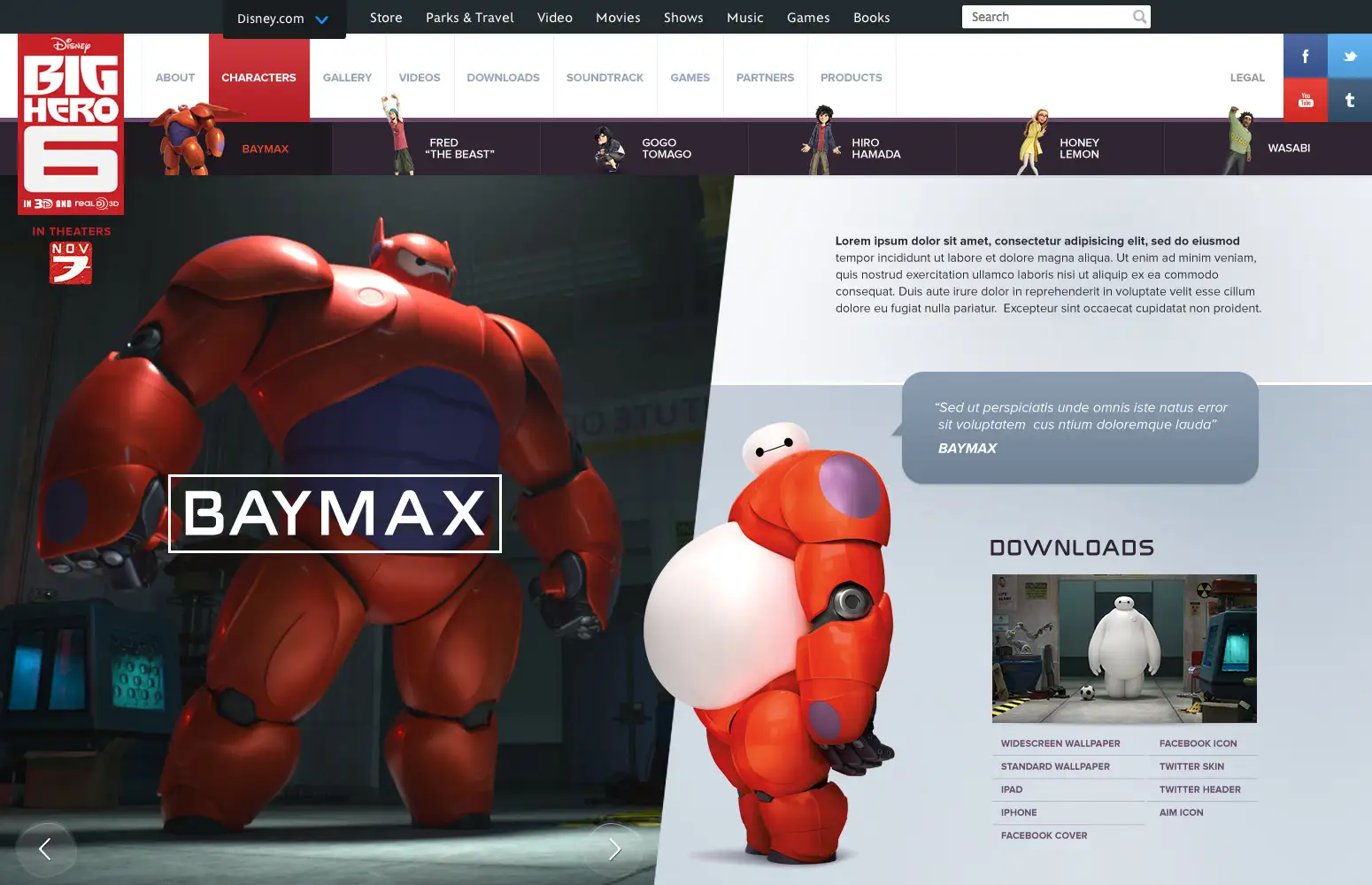Select Gogo Tomago character
The height and width of the screenshot is (885, 1372).
tap(644, 148)
